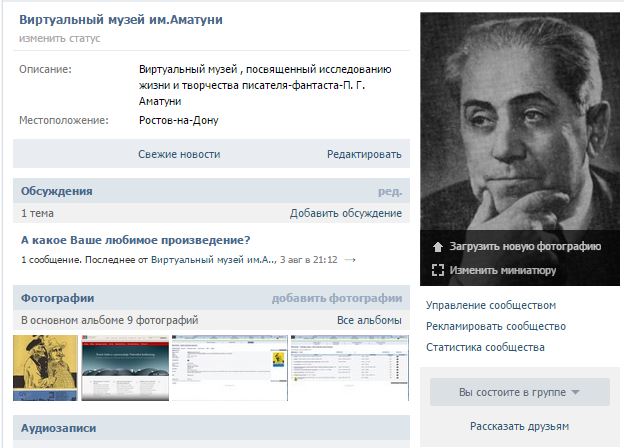This screenshot has height=448, width=624.
Task: Click the change thumbnail frame icon
Action: click(438, 270)
